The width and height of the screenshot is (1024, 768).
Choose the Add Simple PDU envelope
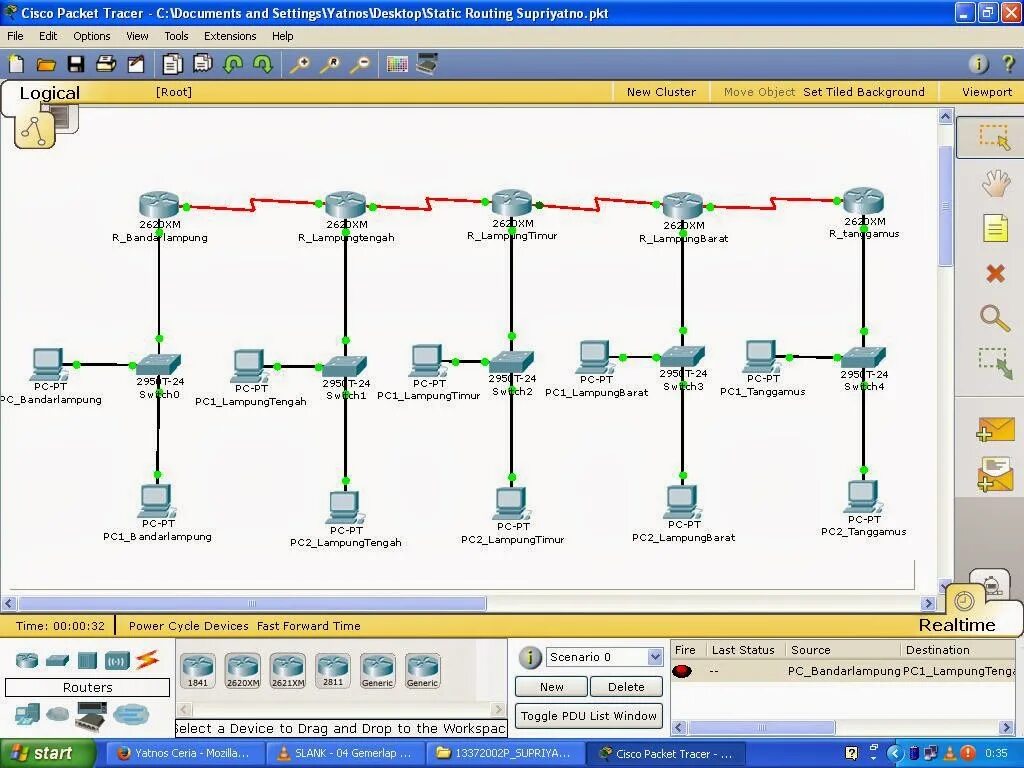(x=995, y=430)
